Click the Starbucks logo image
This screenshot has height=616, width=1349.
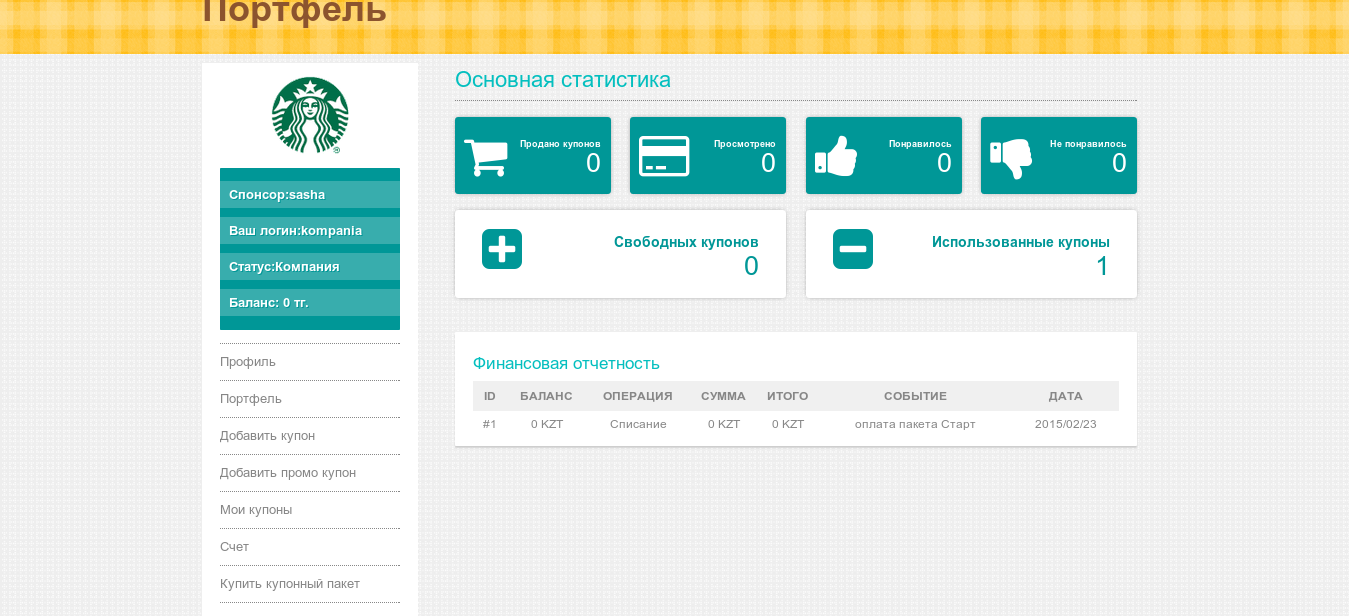[310, 115]
